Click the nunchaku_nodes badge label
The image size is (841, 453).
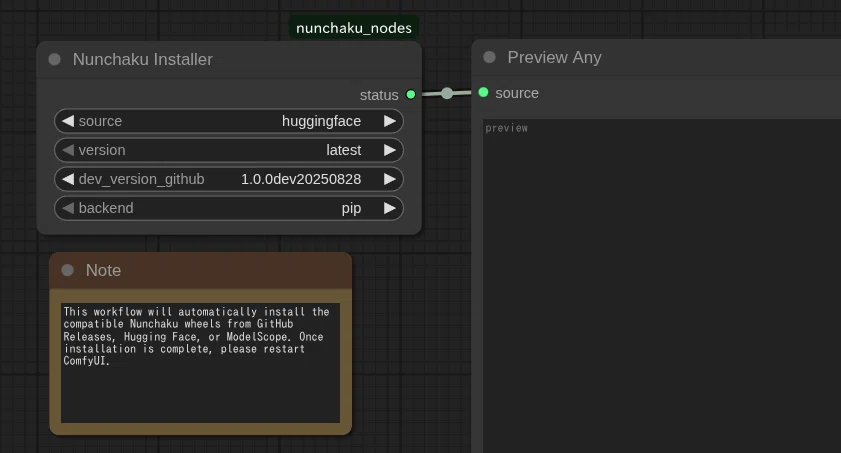pos(354,28)
